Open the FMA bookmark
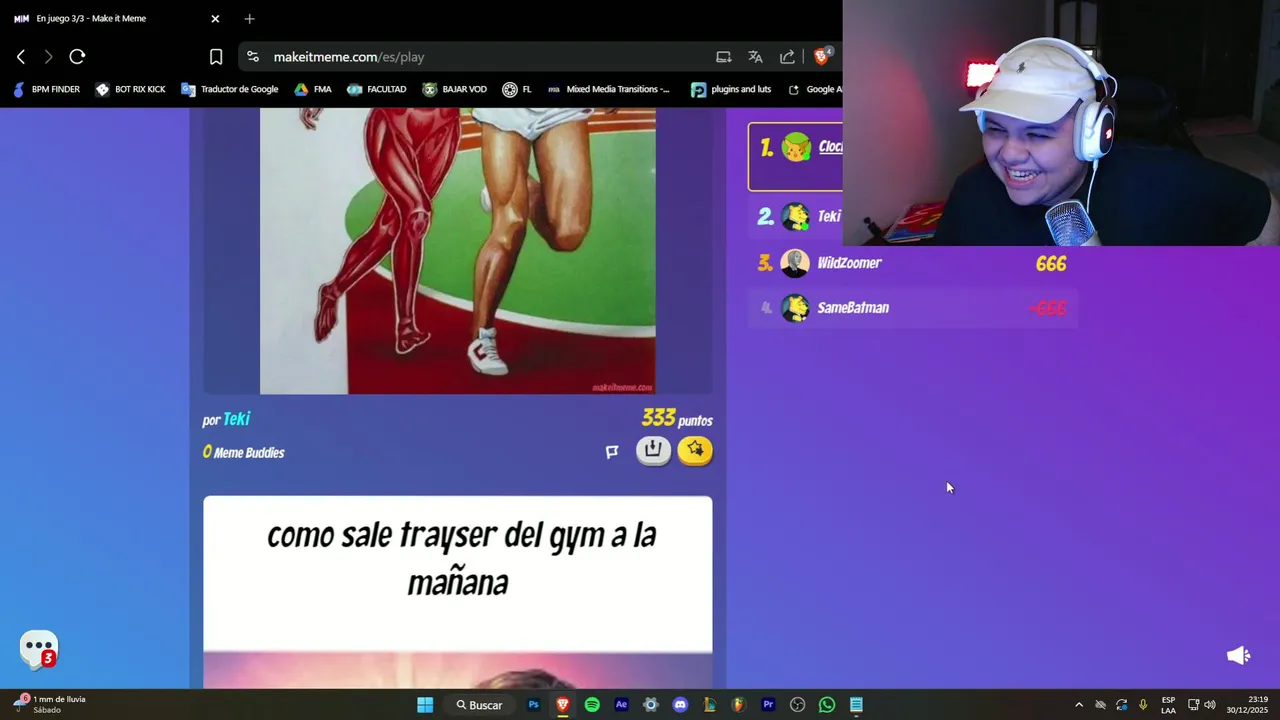The width and height of the screenshot is (1280, 720). click(313, 89)
